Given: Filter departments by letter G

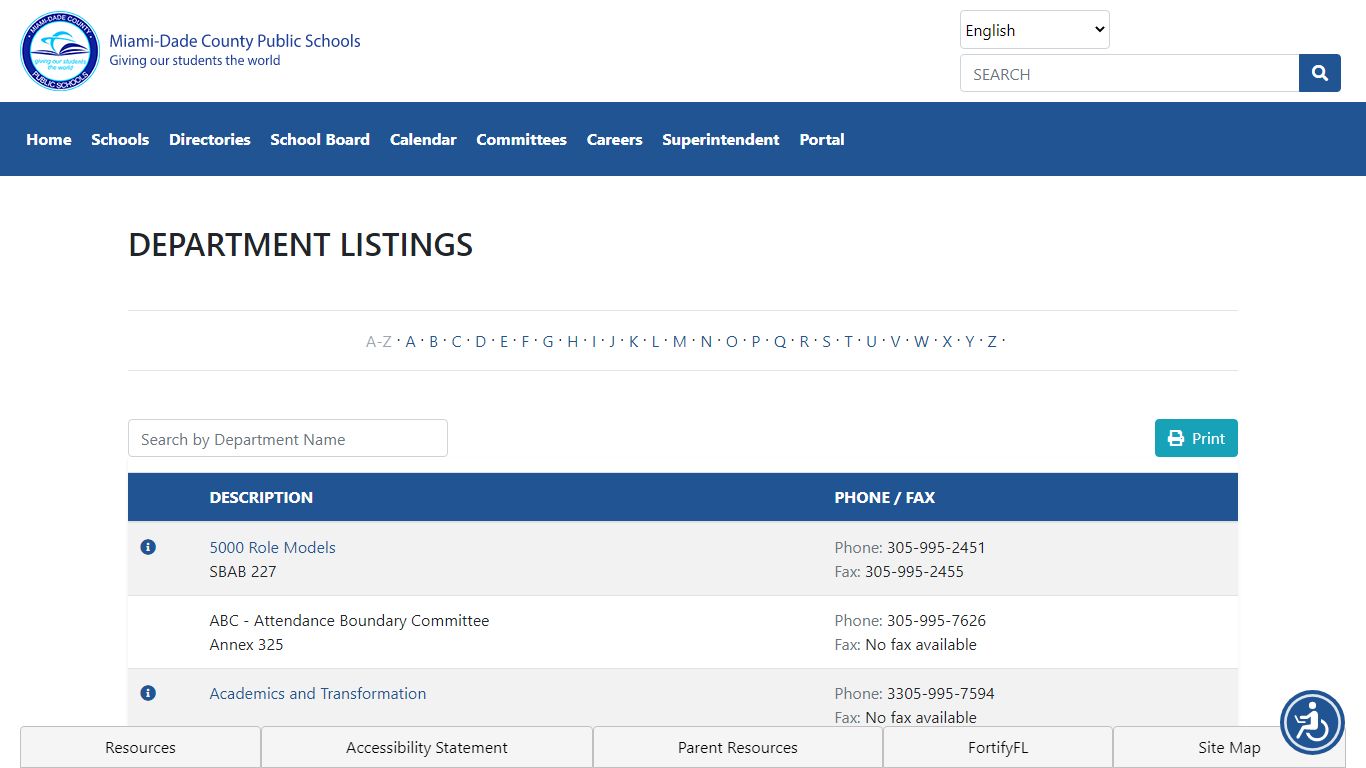Looking at the screenshot, I should tap(548, 341).
